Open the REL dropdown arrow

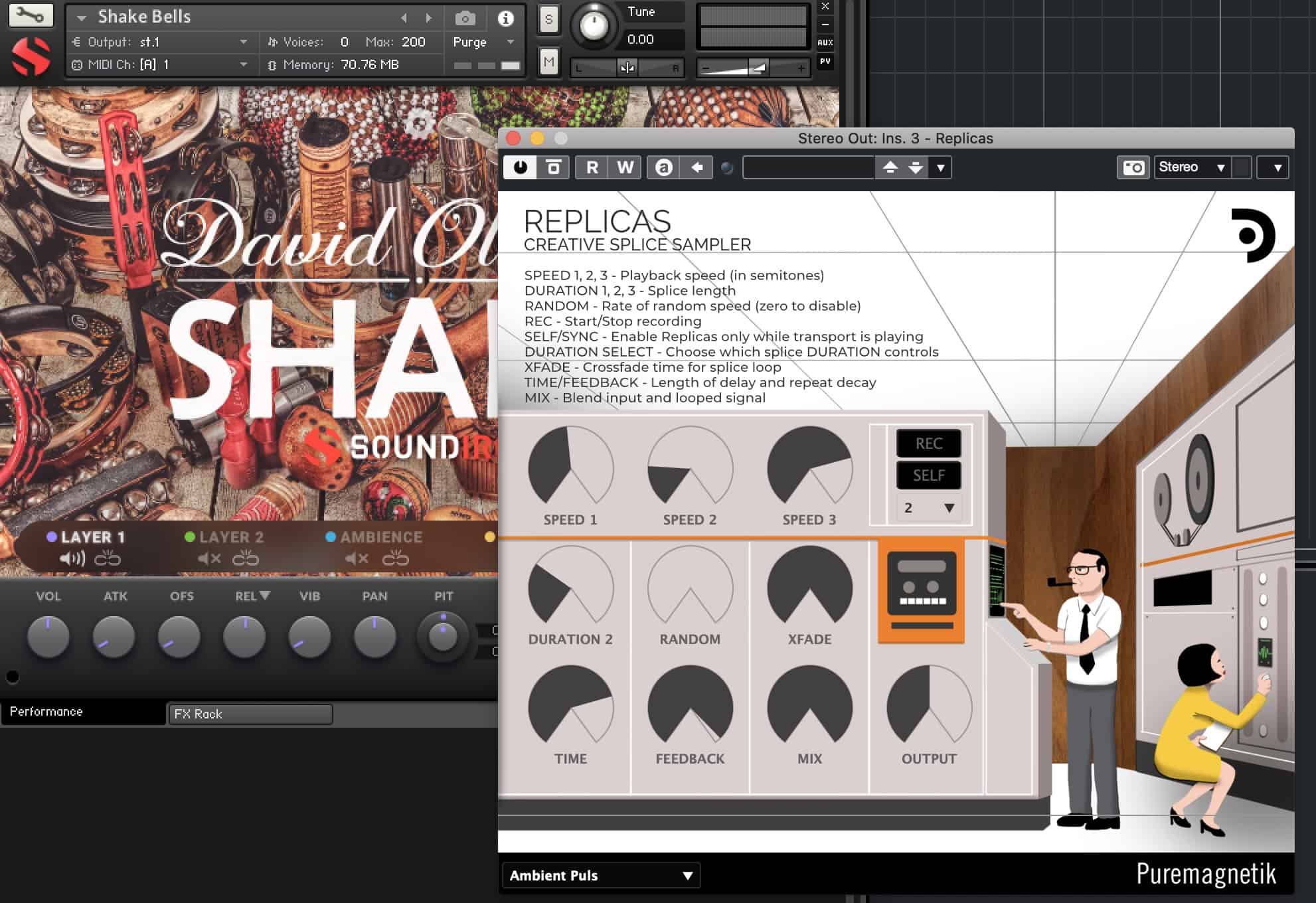[265, 596]
